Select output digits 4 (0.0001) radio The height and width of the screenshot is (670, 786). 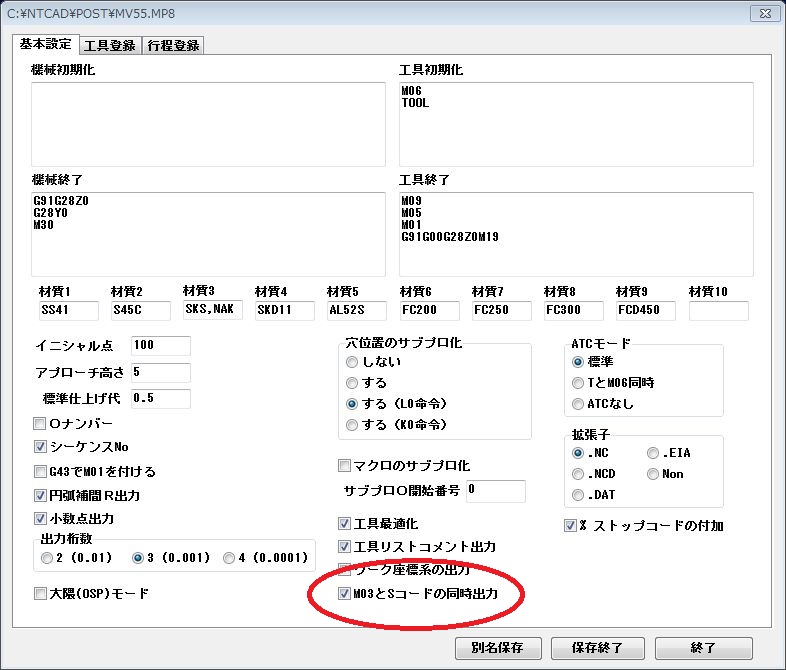click(229, 558)
